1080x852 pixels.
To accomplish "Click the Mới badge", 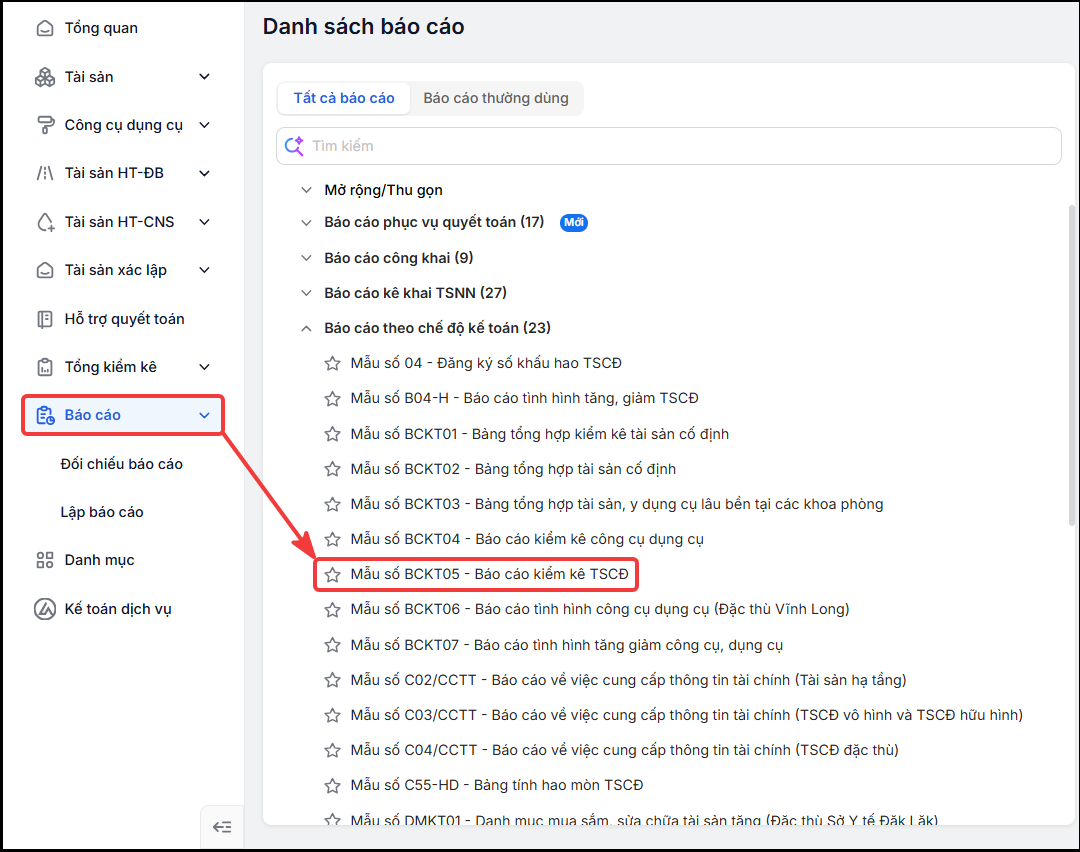I will coord(574,222).
